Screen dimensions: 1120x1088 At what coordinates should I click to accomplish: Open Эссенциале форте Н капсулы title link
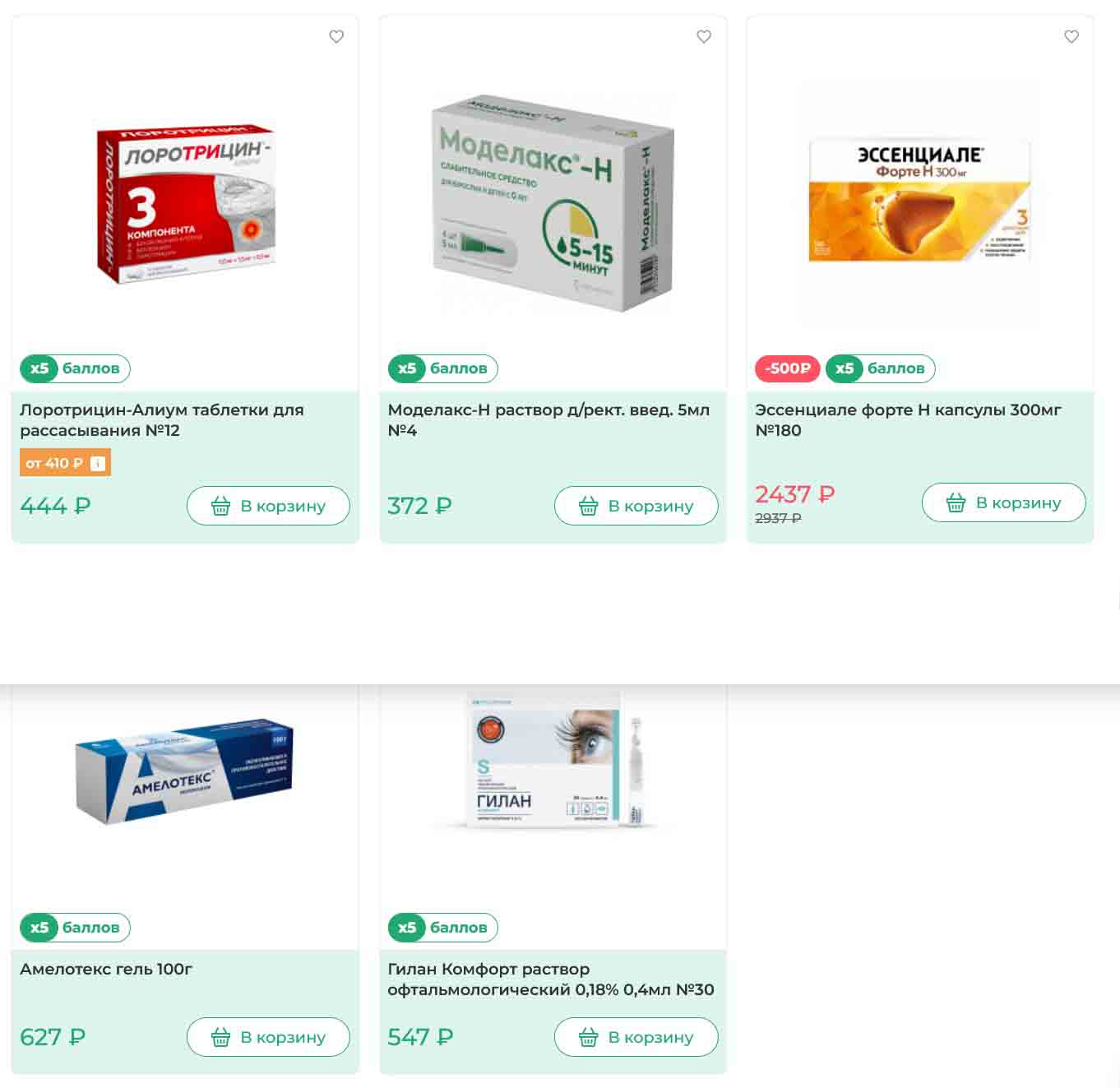[908, 420]
